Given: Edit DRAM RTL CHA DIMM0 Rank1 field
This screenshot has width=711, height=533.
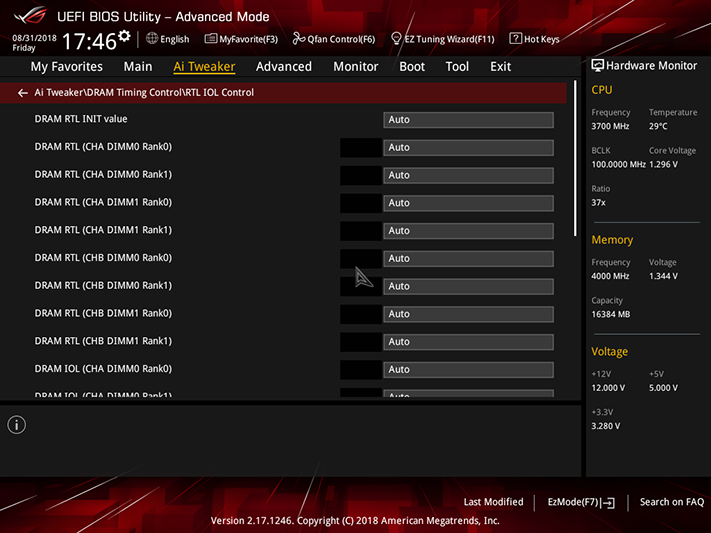Looking at the screenshot, I should [x=468, y=175].
